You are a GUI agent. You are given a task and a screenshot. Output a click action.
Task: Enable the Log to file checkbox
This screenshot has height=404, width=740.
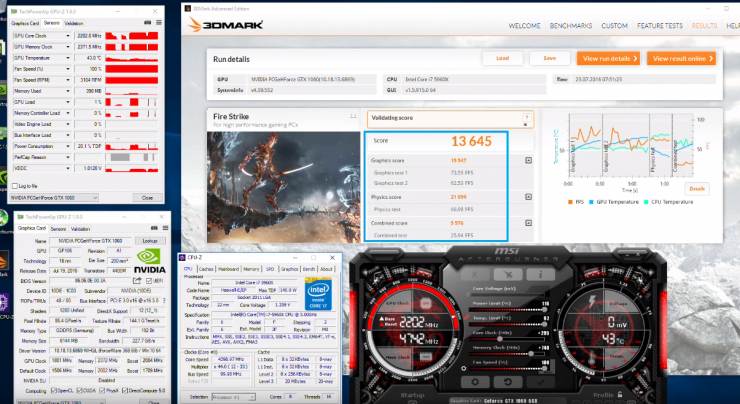click(14, 186)
